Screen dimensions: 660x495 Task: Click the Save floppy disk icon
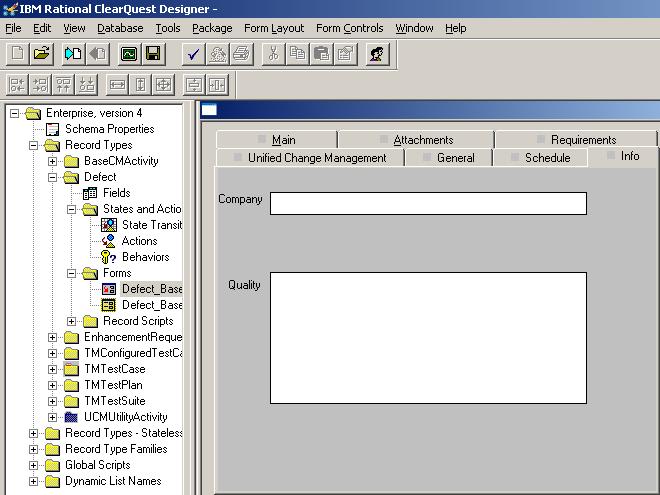click(153, 54)
